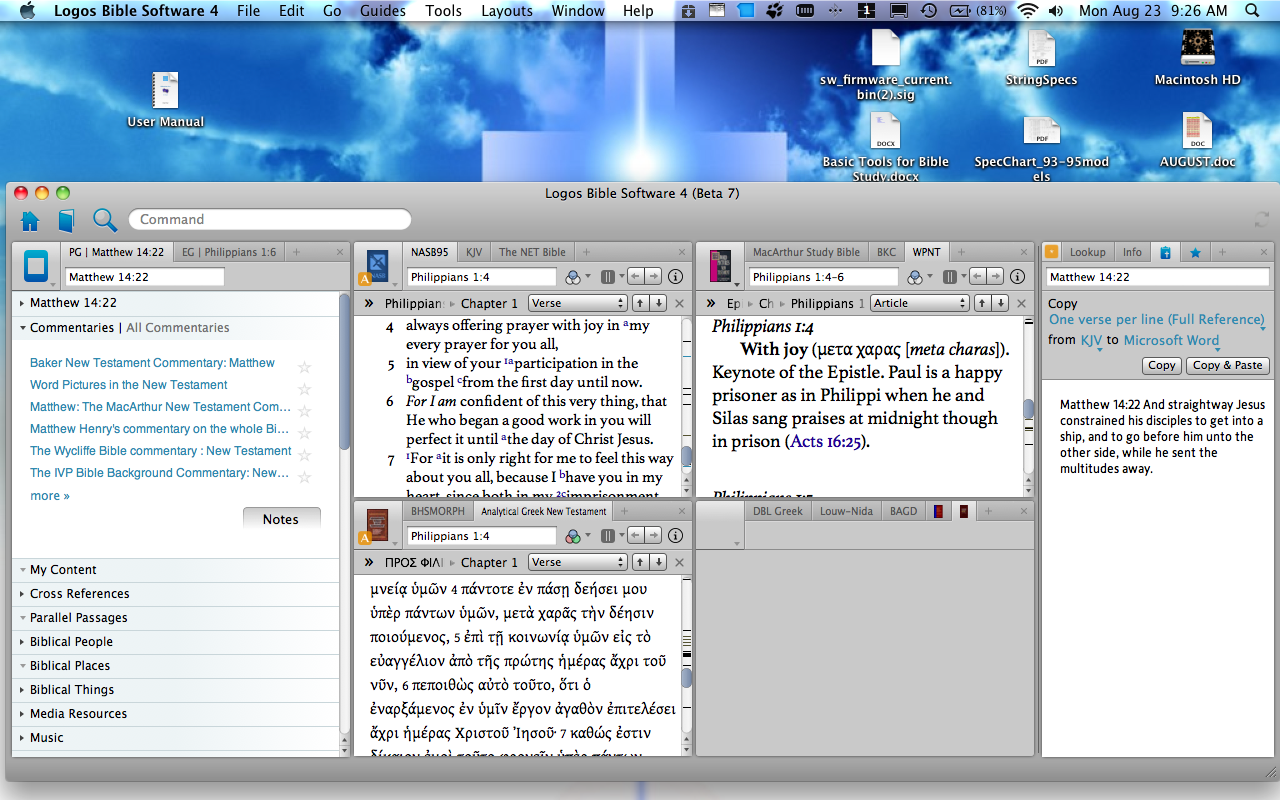Toggle favorite star for Wycliffe Bible commentary
Image resolution: width=1280 pixels, height=800 pixels.
(305, 454)
